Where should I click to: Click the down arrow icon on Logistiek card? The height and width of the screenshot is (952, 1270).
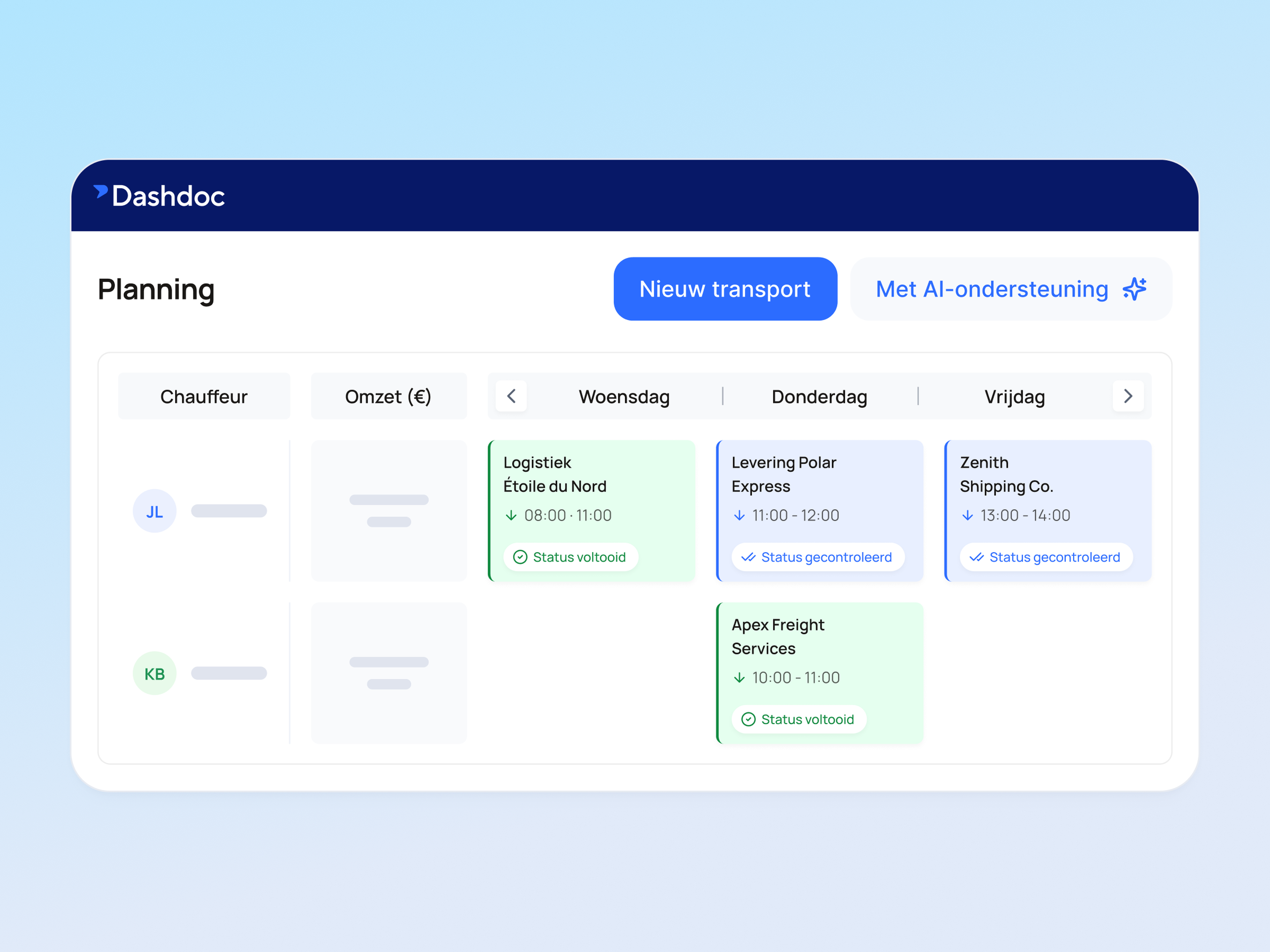(x=511, y=515)
